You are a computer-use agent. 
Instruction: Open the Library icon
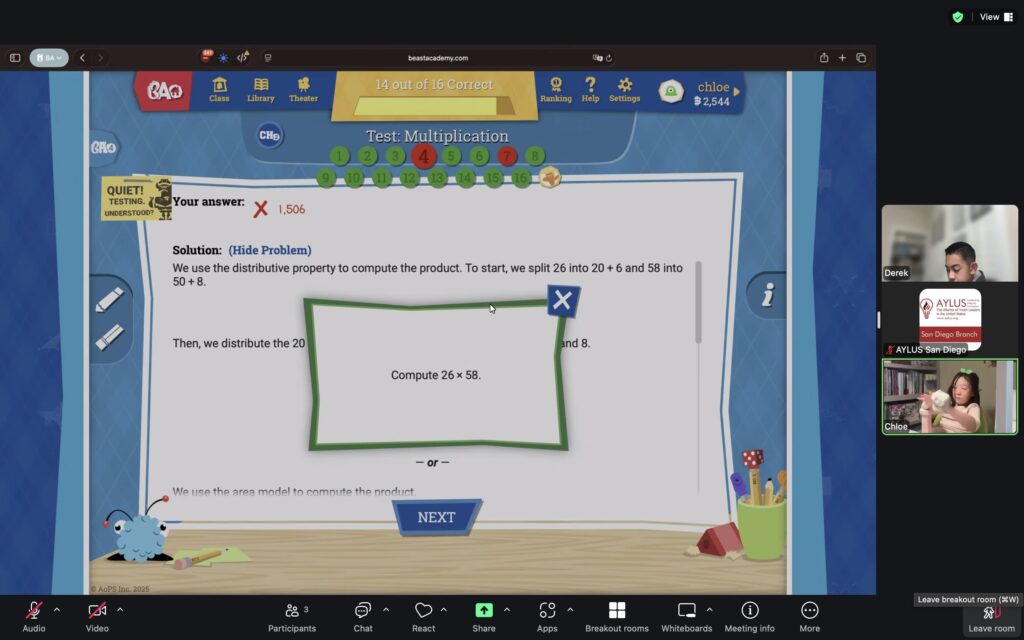[x=260, y=89]
